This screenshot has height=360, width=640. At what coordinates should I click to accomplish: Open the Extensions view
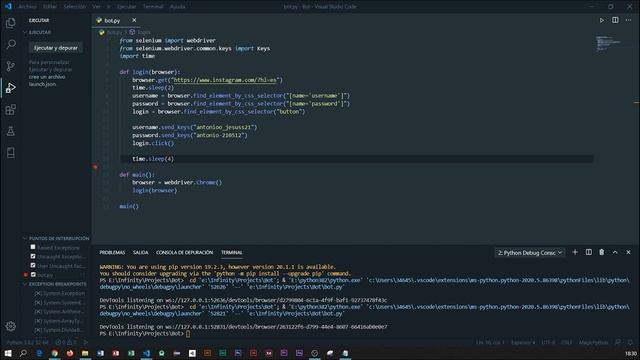click(11, 109)
